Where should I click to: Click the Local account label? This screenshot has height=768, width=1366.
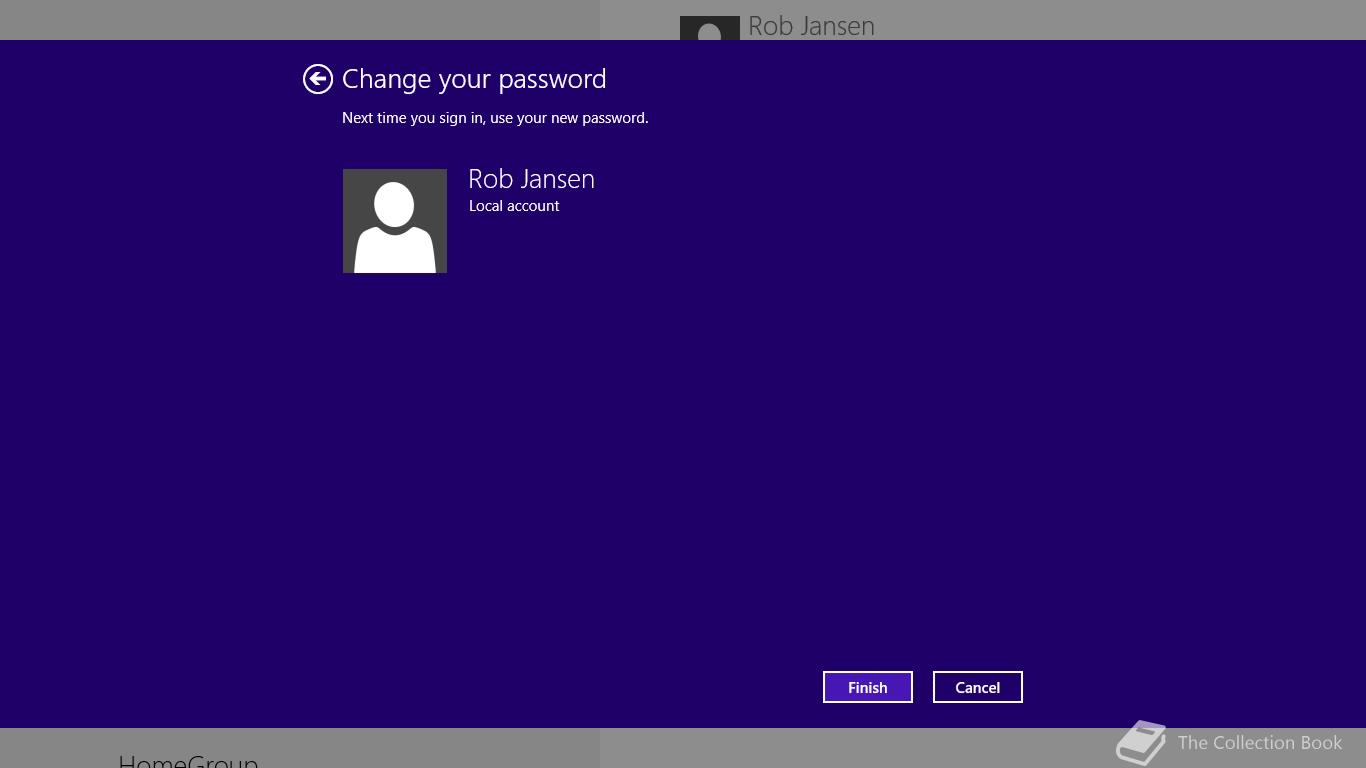coord(514,206)
